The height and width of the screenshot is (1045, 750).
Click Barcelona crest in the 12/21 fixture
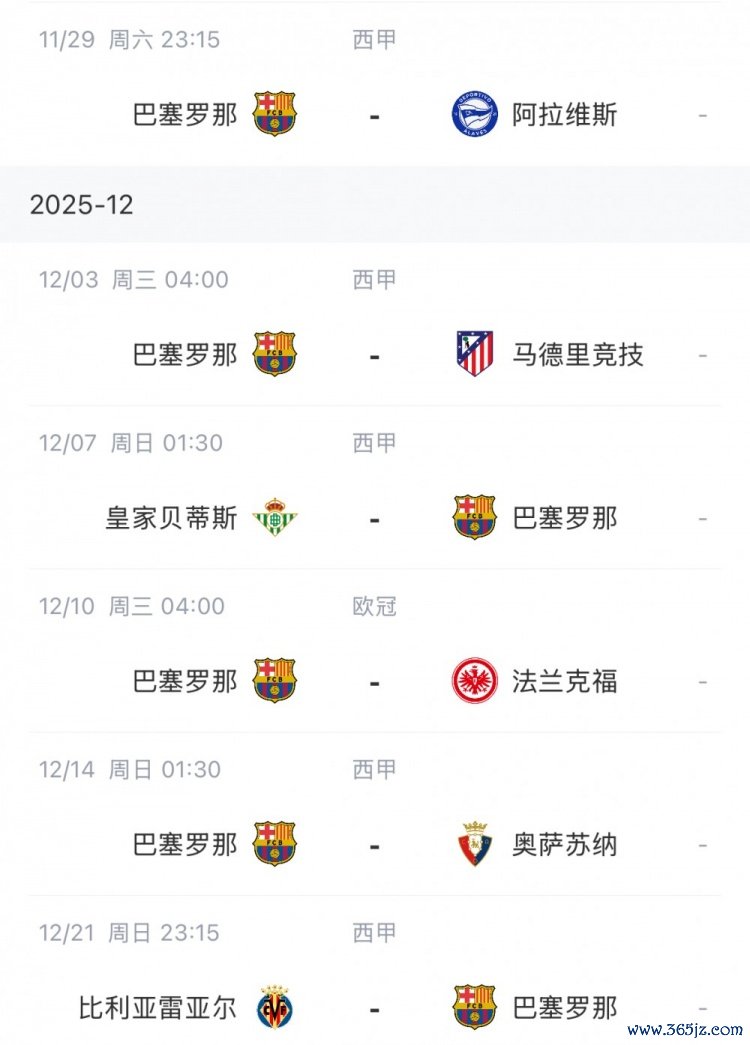(474, 1007)
